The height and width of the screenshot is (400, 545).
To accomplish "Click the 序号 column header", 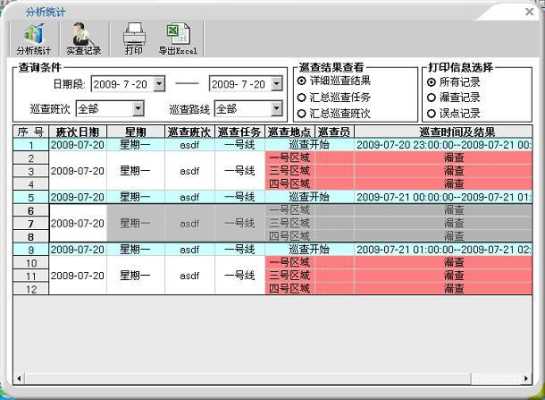I will pyautogui.click(x=31, y=132).
